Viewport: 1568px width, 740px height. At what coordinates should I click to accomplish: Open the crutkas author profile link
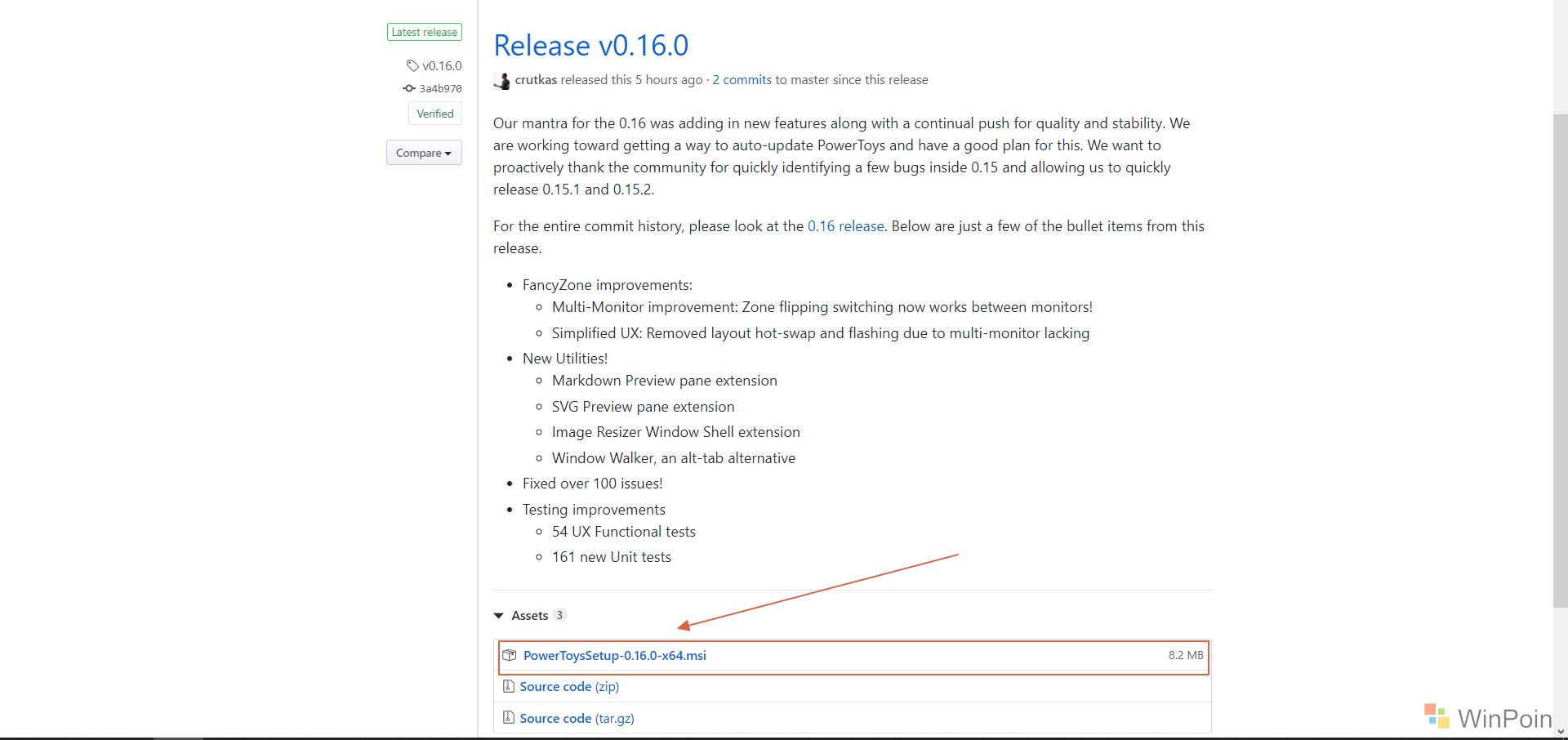point(536,80)
